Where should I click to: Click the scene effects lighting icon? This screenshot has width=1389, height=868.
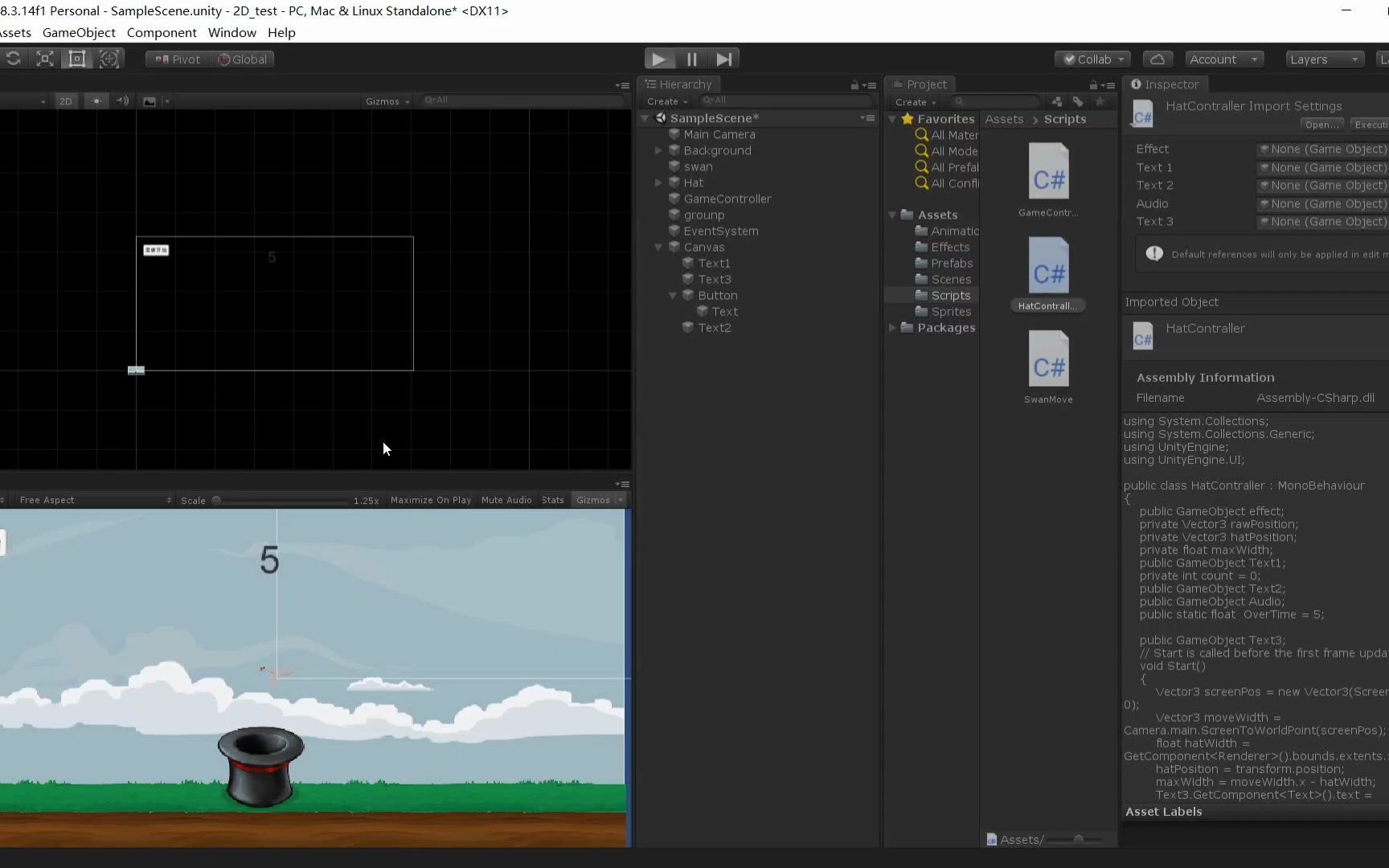point(96,100)
